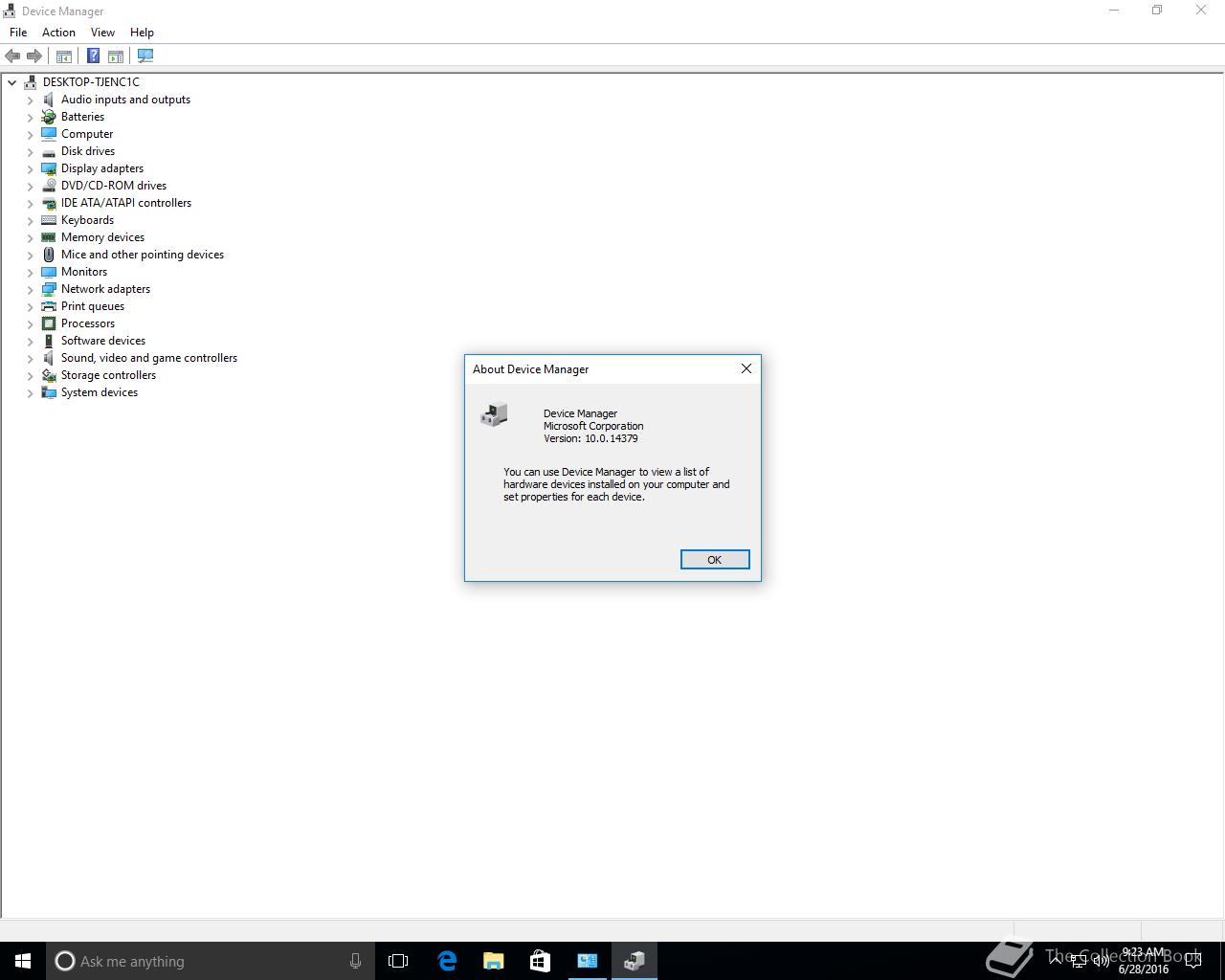The height and width of the screenshot is (980, 1225).
Task: Click the Disk drives category icon
Action: tap(49, 151)
